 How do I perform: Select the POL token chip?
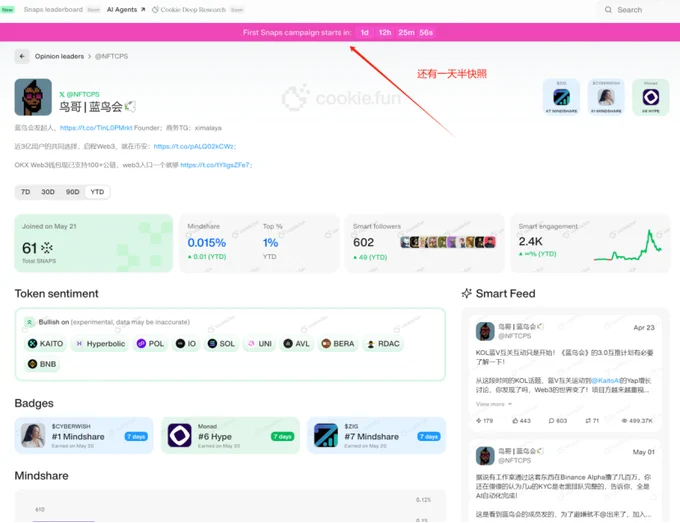tap(150, 344)
